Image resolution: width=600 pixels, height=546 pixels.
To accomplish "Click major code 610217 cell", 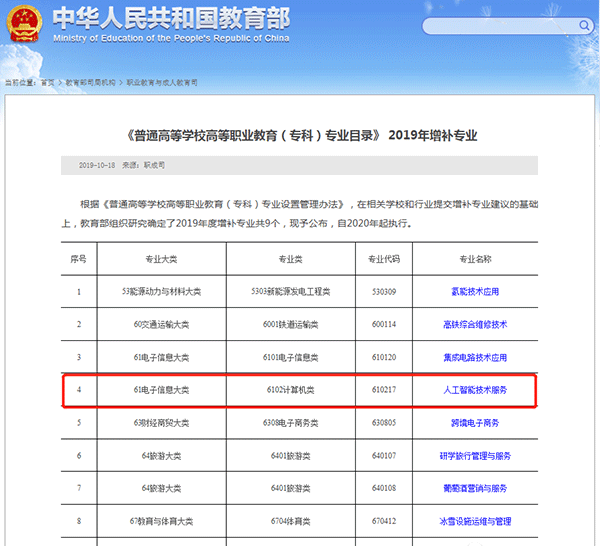I will [383, 390].
